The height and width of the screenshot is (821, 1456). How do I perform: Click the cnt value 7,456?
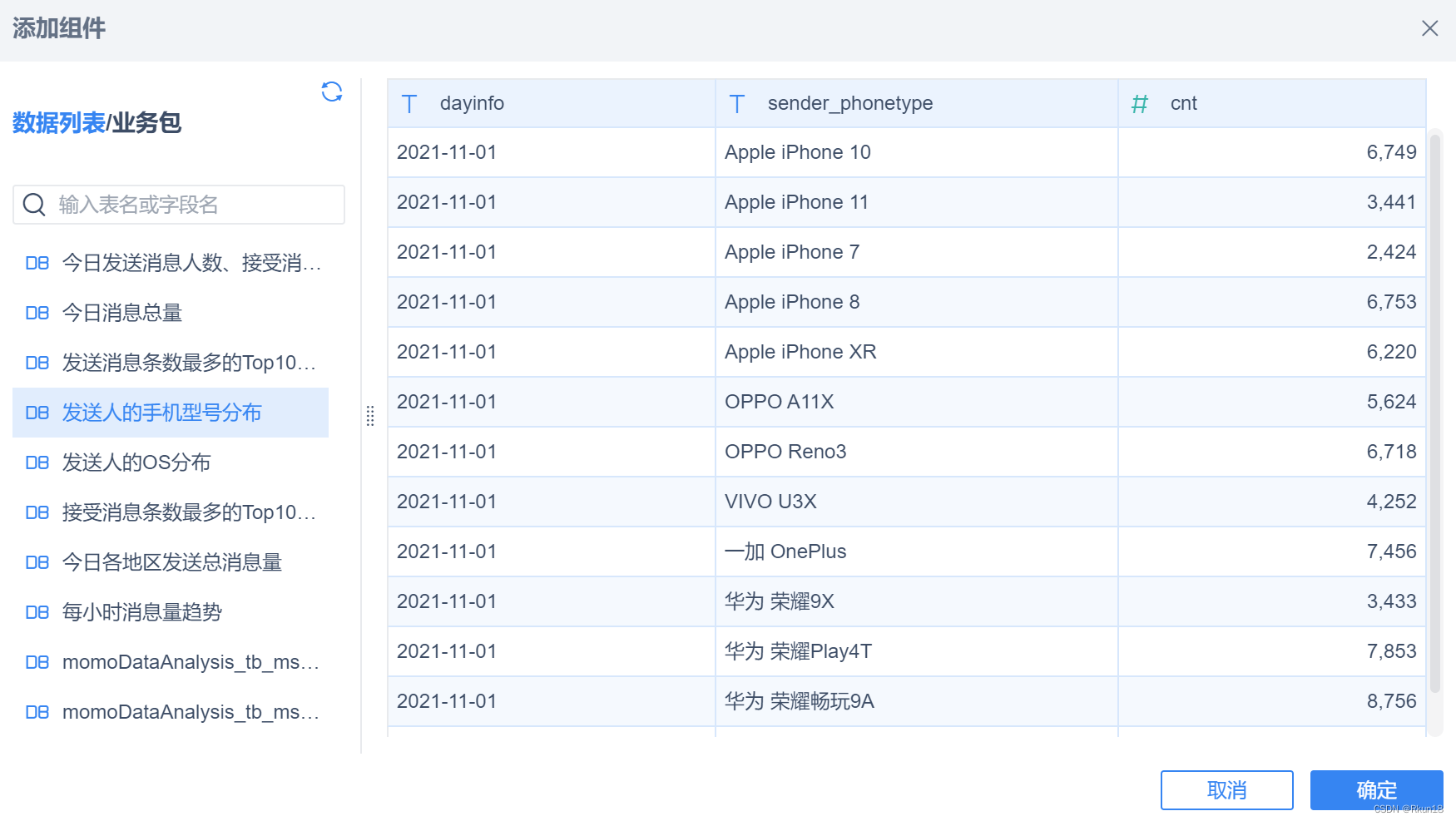(1391, 551)
